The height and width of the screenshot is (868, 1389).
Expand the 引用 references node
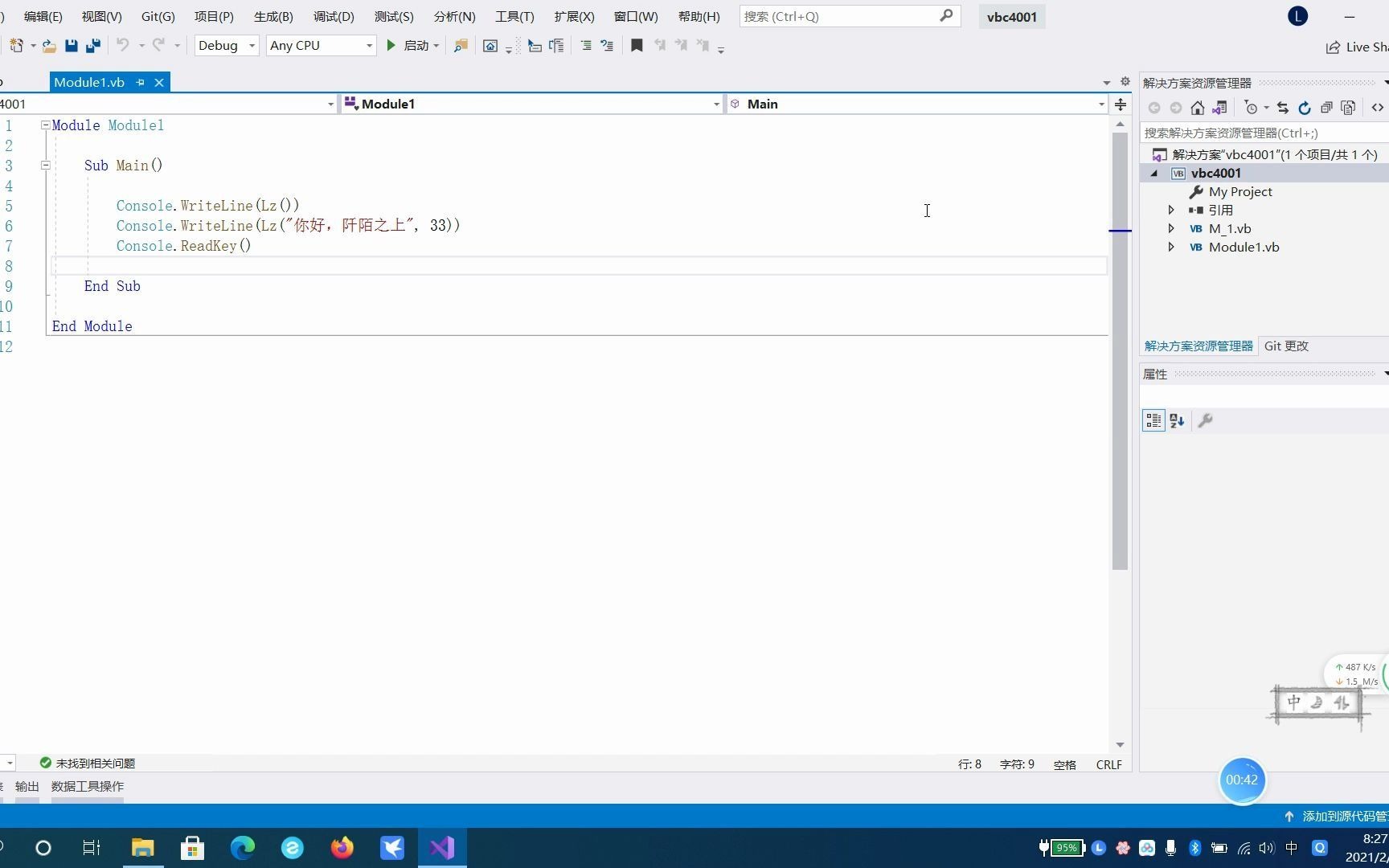1171,210
